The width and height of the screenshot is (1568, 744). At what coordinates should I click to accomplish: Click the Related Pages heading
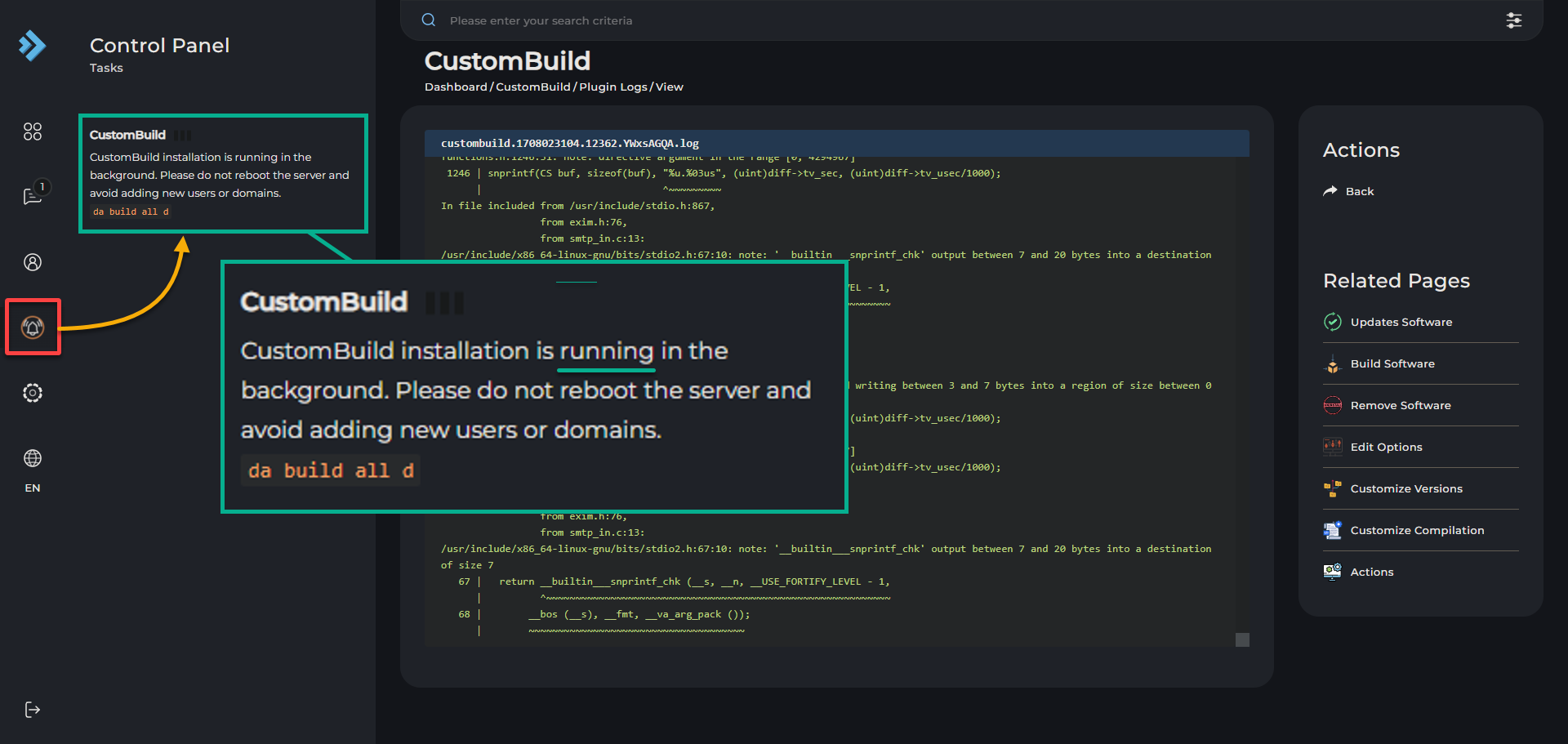1396,280
